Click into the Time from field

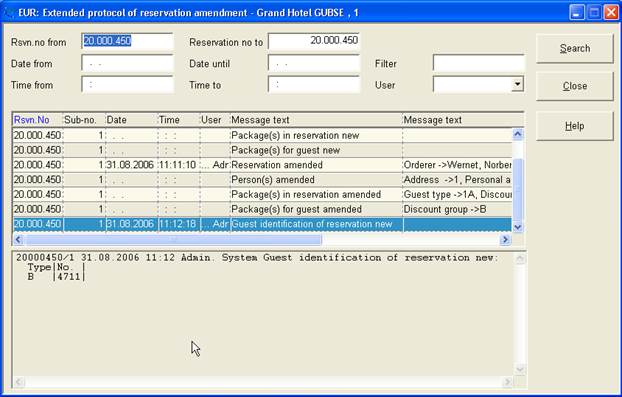[x=127, y=85]
